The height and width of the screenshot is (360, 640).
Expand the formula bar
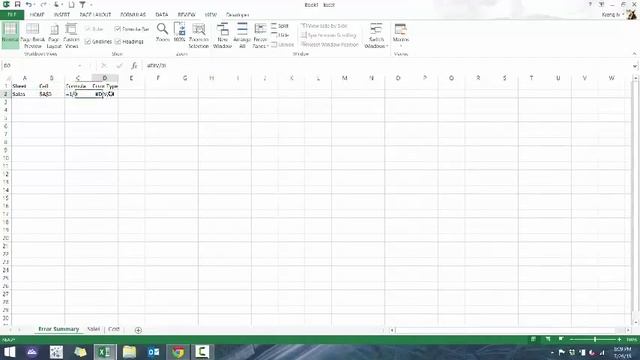coord(635,65)
